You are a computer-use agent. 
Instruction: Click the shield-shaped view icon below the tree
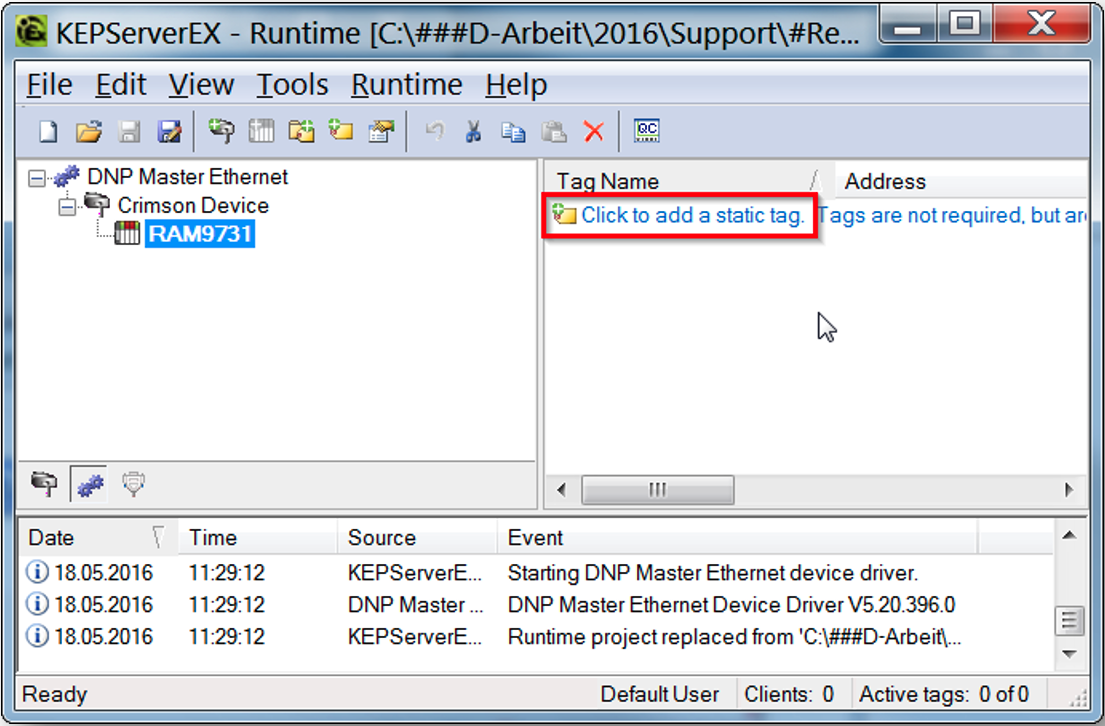pos(133,484)
